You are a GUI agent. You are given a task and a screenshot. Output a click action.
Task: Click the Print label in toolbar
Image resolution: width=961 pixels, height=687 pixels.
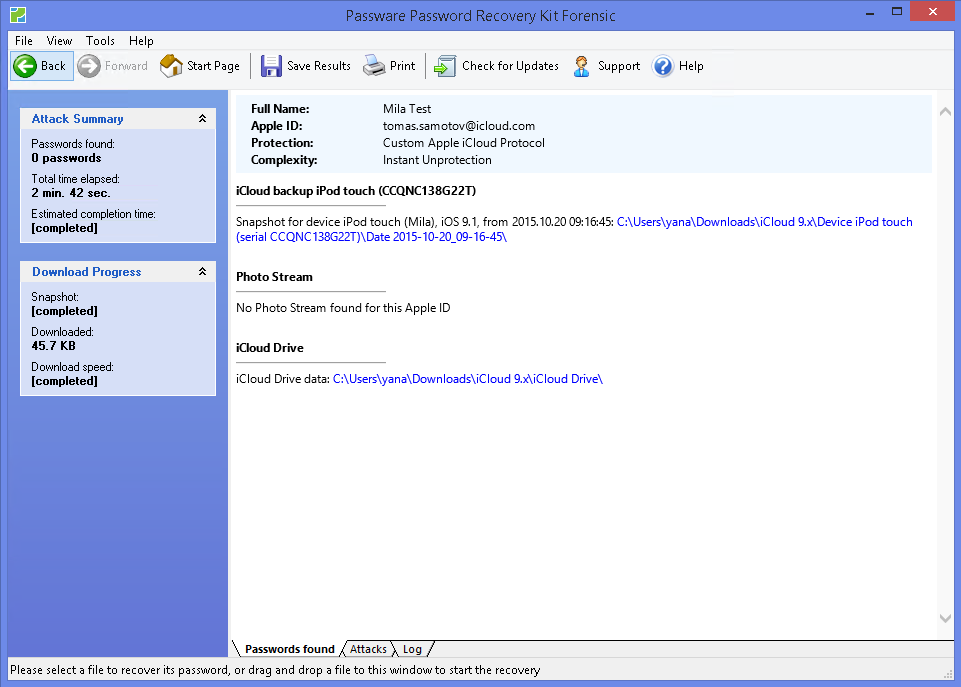403,66
